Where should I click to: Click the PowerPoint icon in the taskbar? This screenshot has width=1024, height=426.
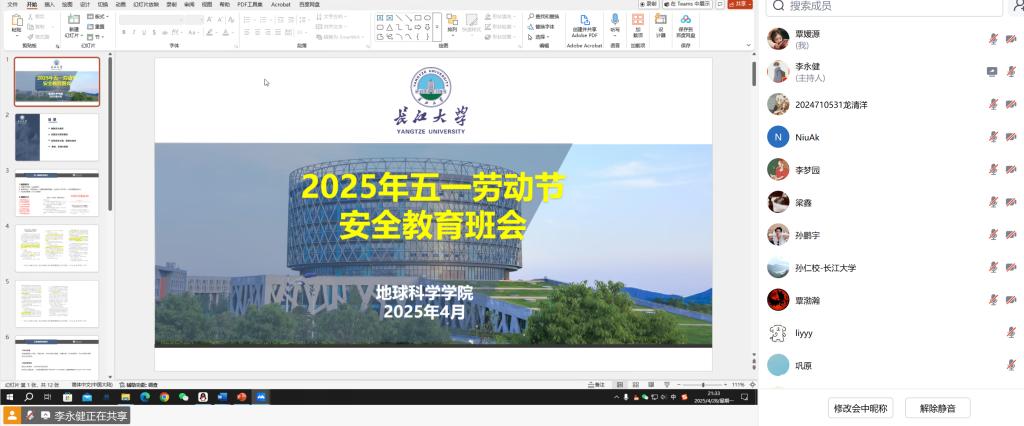coord(241,397)
